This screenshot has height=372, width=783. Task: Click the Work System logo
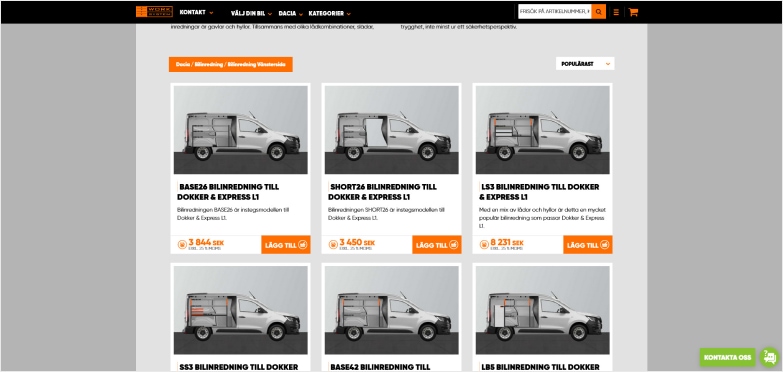click(x=154, y=11)
